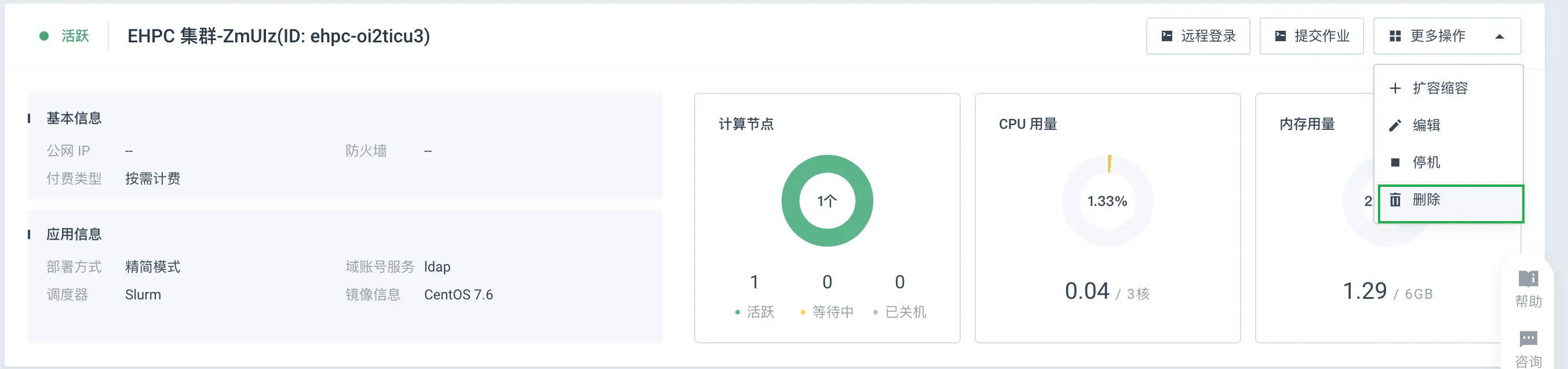This screenshot has width=1568, height=369.
Task: Click the trash icon for 删除
Action: 1395,200
